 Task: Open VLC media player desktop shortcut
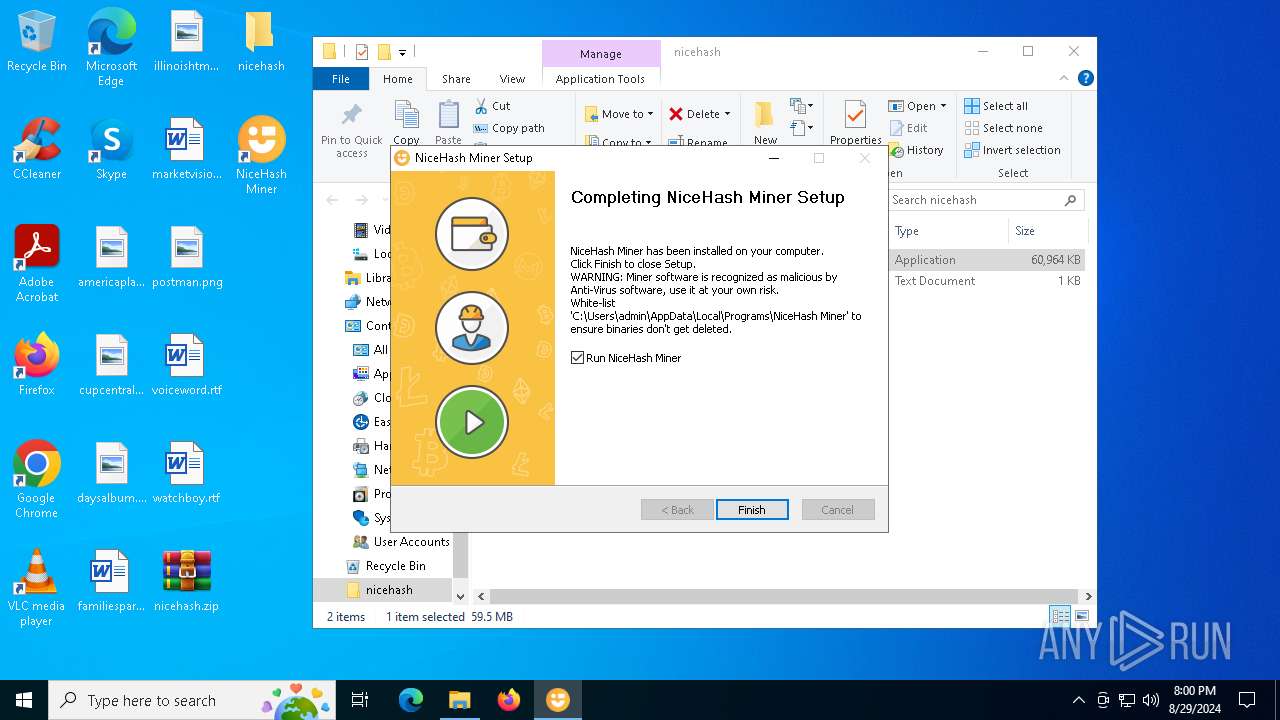pyautogui.click(x=37, y=587)
